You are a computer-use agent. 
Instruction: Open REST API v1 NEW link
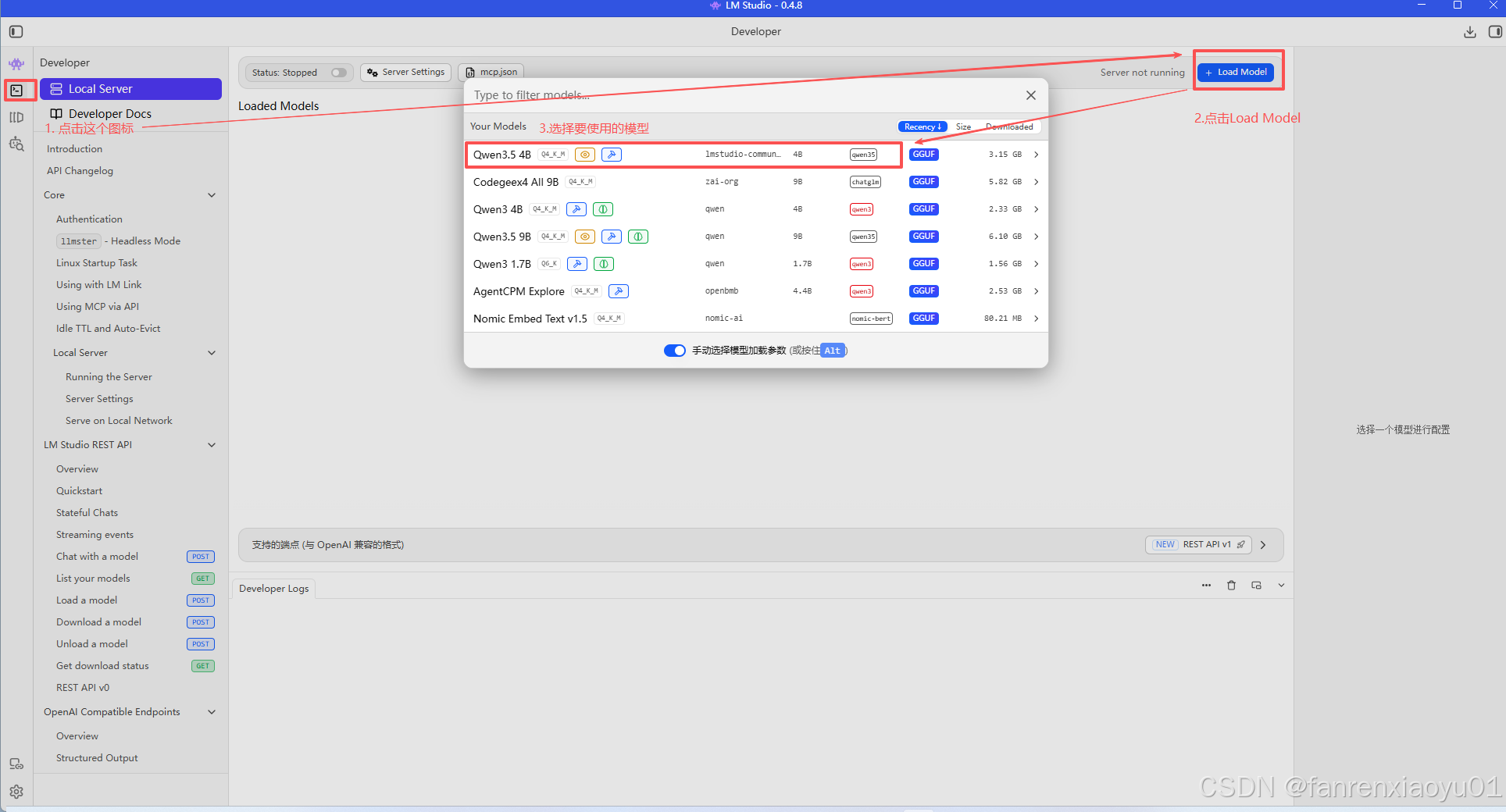pos(1199,545)
